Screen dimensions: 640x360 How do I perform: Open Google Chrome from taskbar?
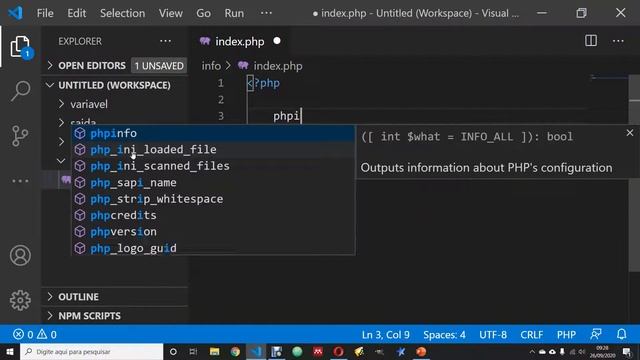(x=235, y=351)
